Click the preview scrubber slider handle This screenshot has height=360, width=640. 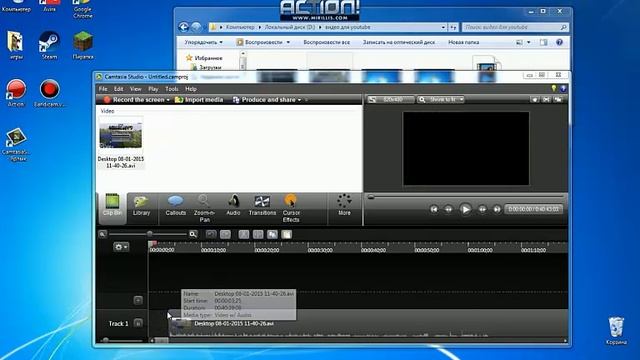[x=371, y=197]
